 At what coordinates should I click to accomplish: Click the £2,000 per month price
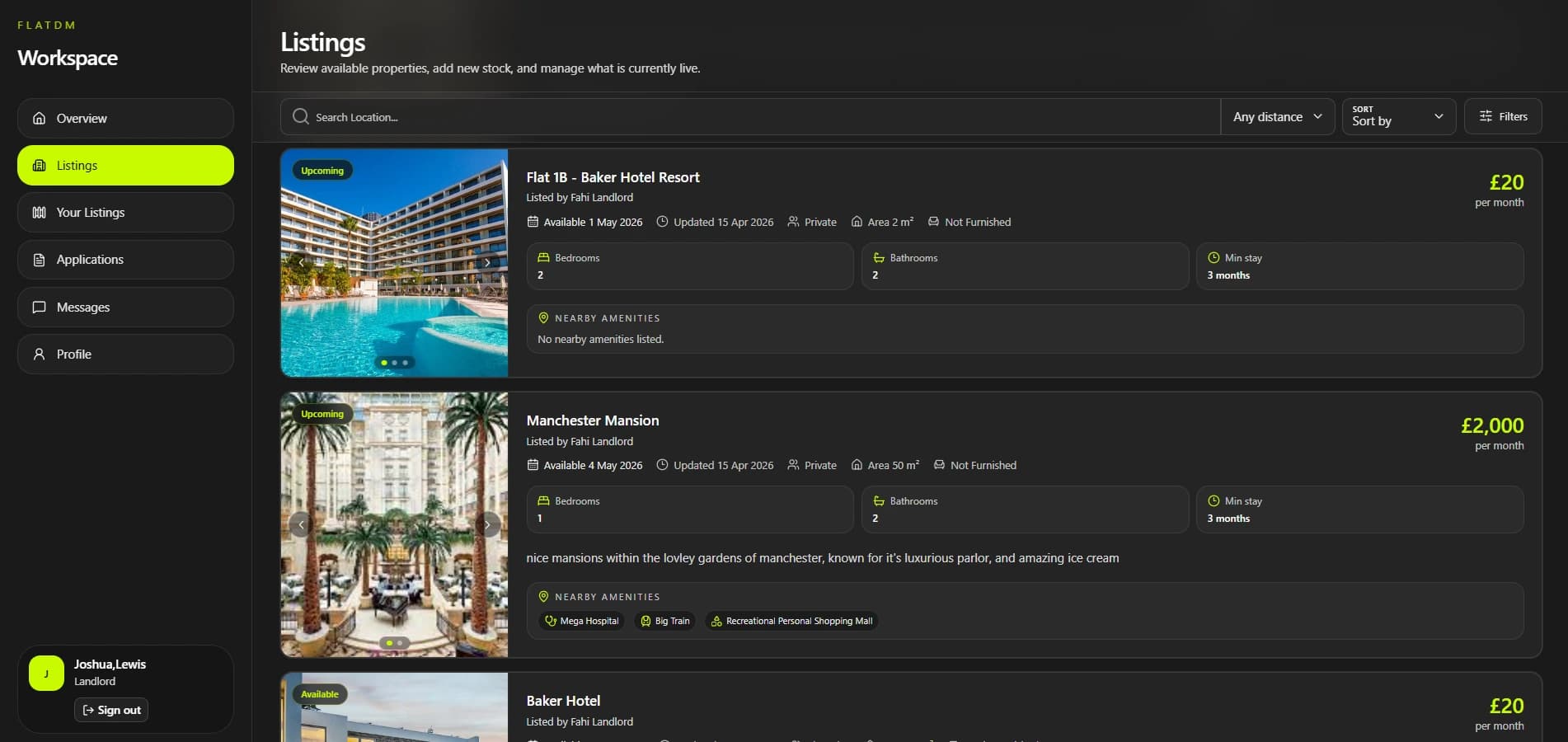click(1492, 425)
